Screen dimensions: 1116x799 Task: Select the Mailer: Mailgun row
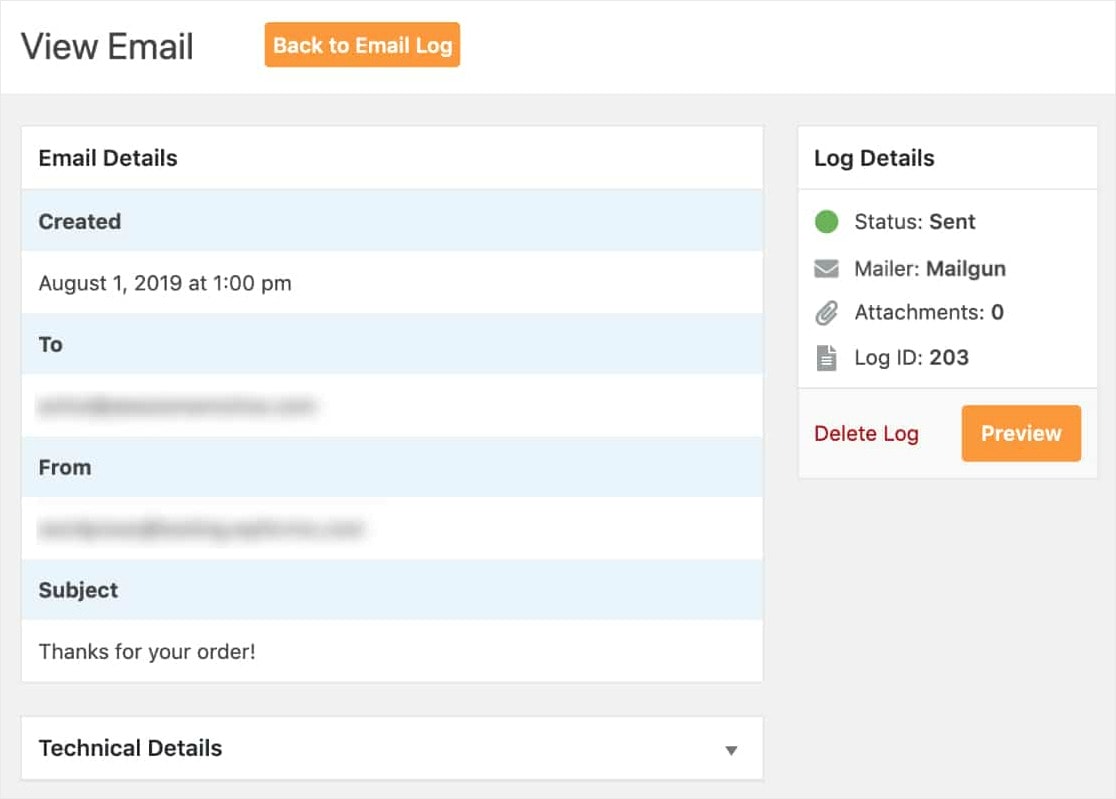point(930,268)
